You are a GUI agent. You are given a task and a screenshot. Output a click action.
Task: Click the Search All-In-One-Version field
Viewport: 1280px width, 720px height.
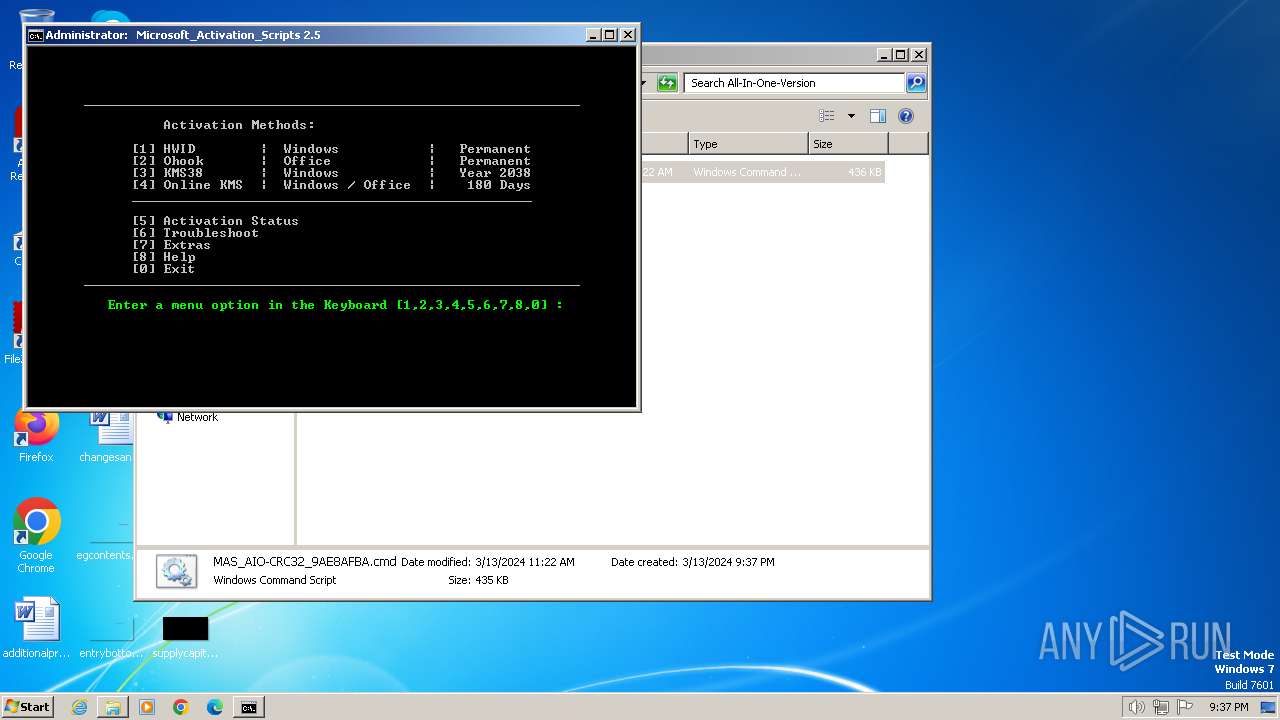(x=794, y=83)
